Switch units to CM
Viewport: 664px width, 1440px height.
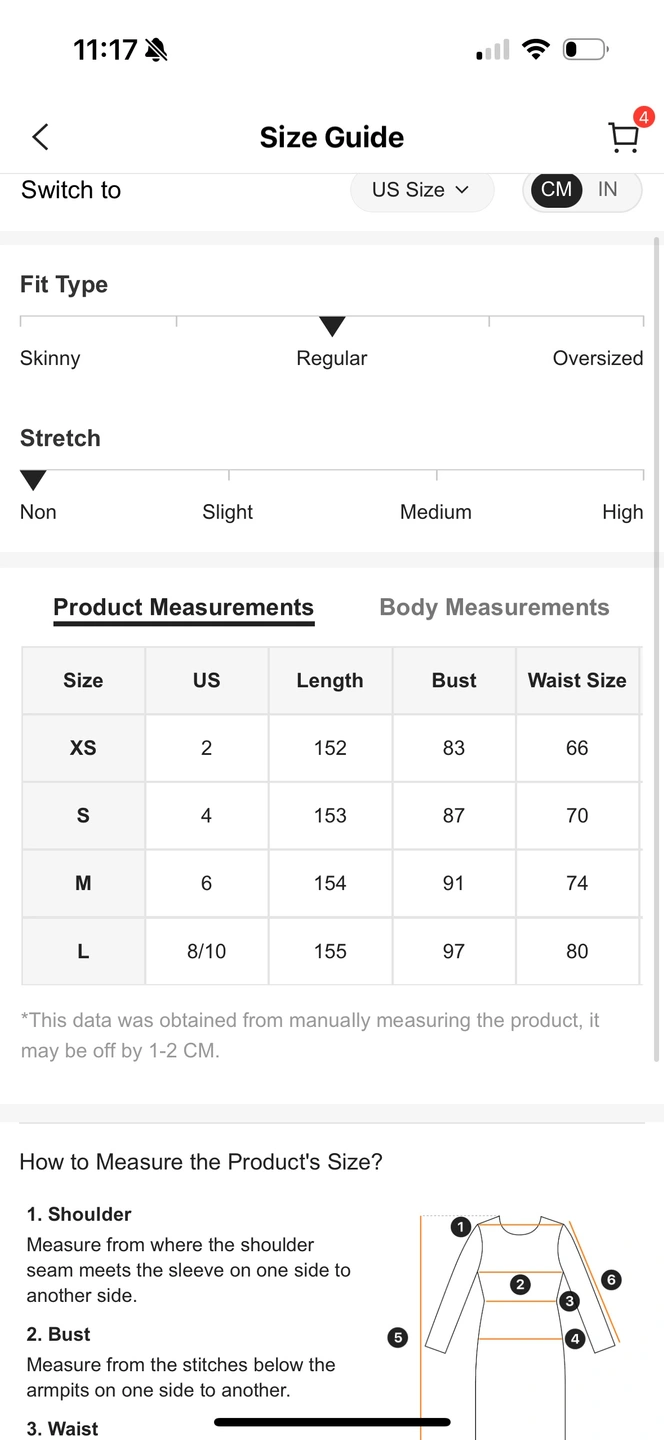tap(556, 190)
